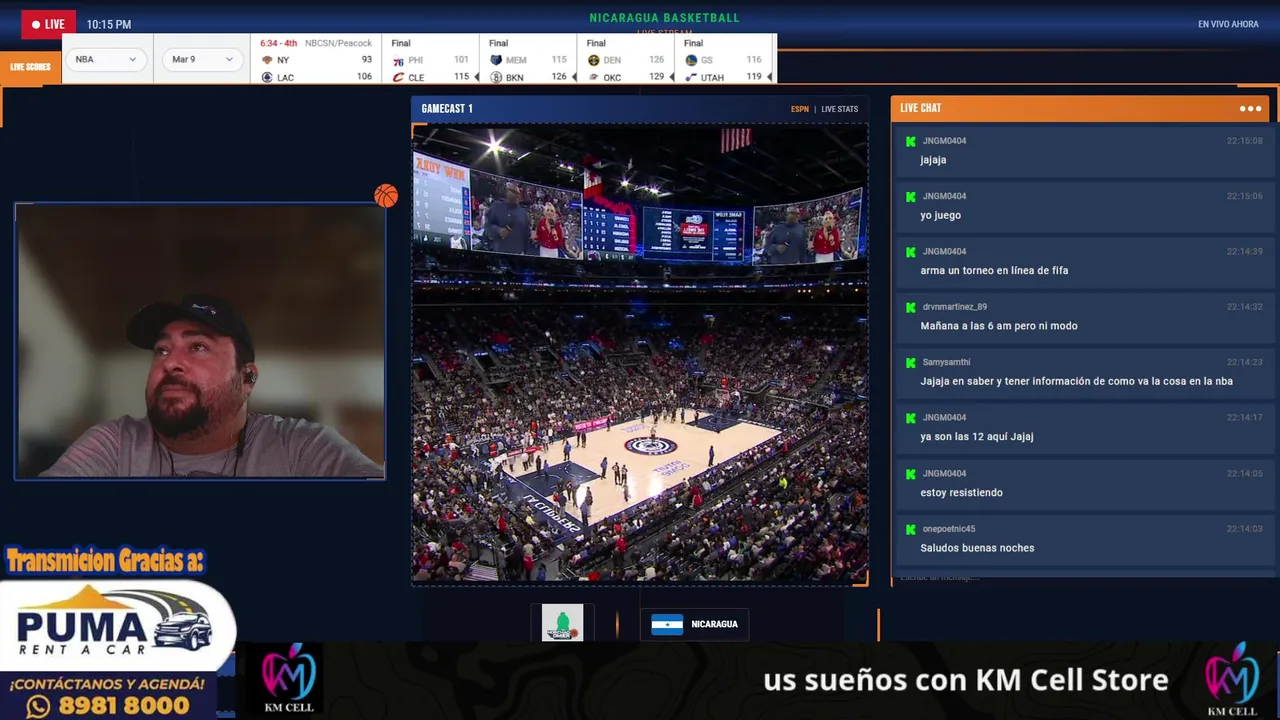The image size is (1280, 720).
Task: Open the NY vs LAC live game score
Action: click(x=315, y=60)
